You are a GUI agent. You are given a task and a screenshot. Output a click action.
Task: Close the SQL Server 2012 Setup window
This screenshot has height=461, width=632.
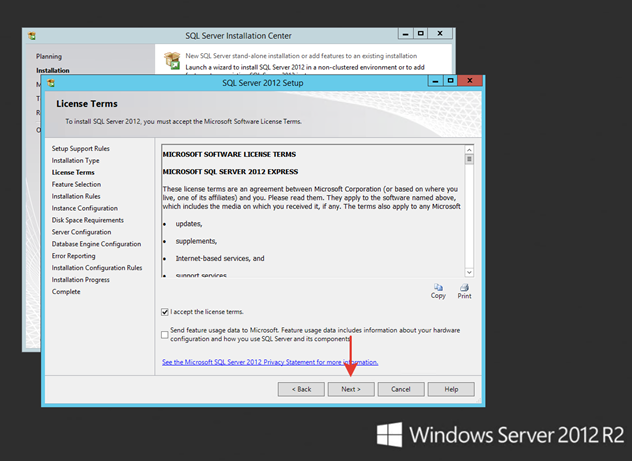coord(470,81)
